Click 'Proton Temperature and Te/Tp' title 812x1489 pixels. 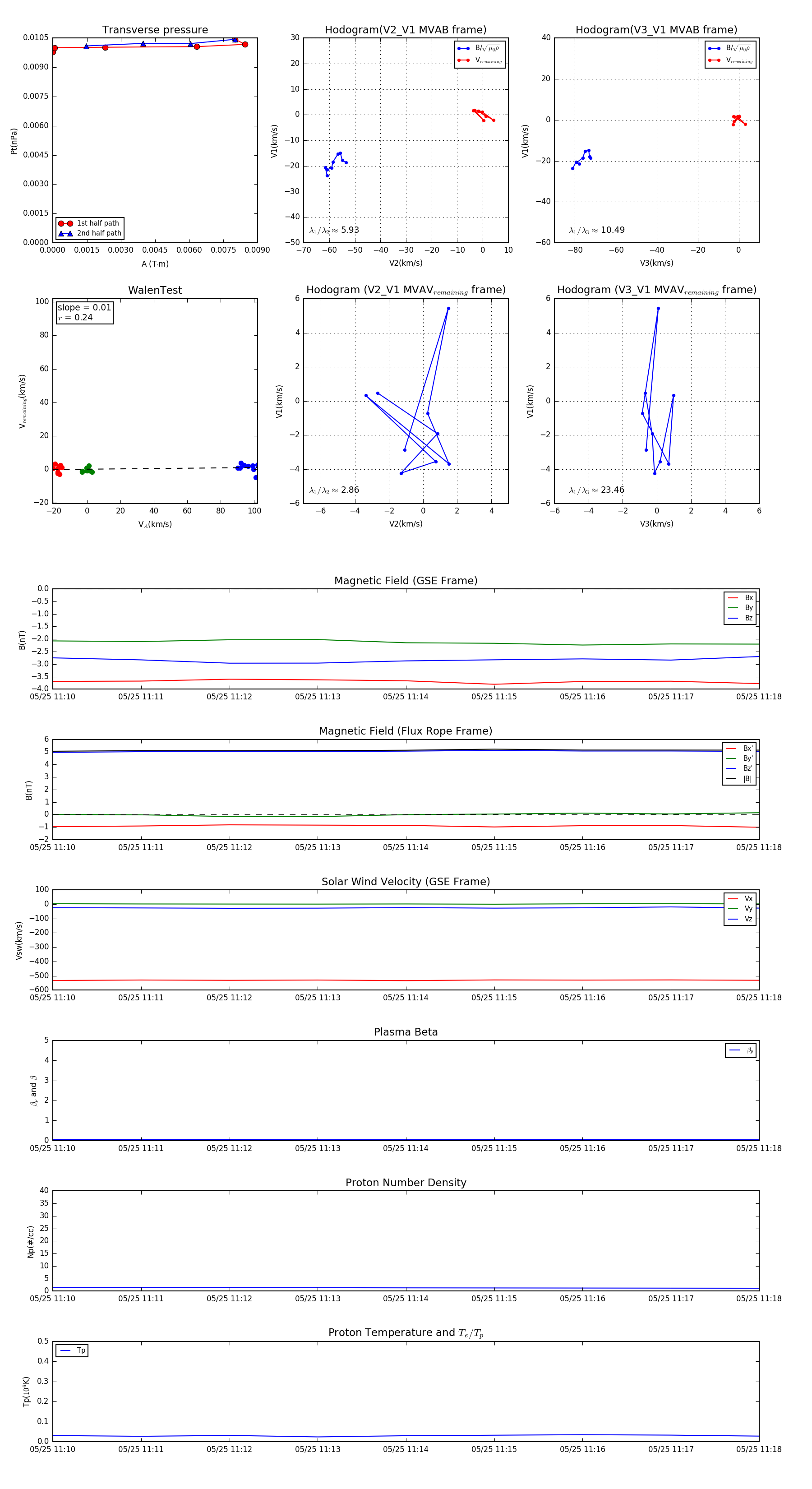[x=406, y=1333]
